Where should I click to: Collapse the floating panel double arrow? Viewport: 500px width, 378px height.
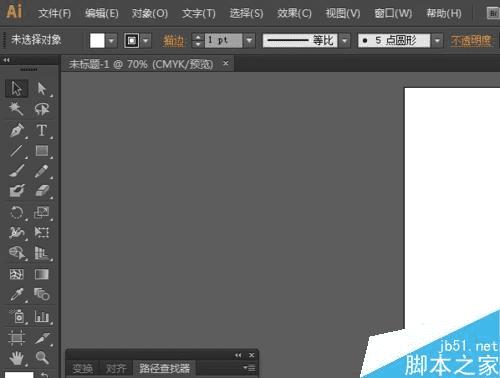pos(238,355)
